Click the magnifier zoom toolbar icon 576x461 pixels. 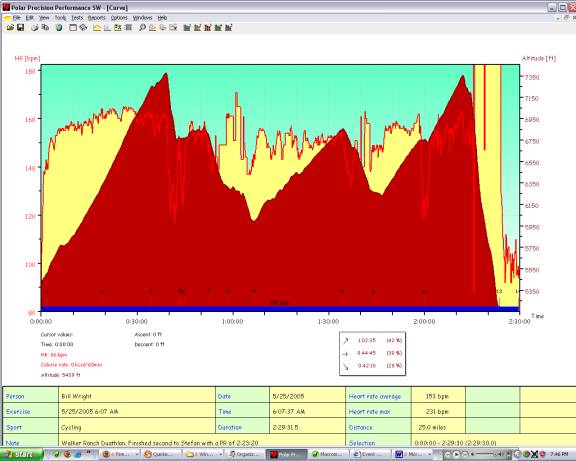[142, 28]
